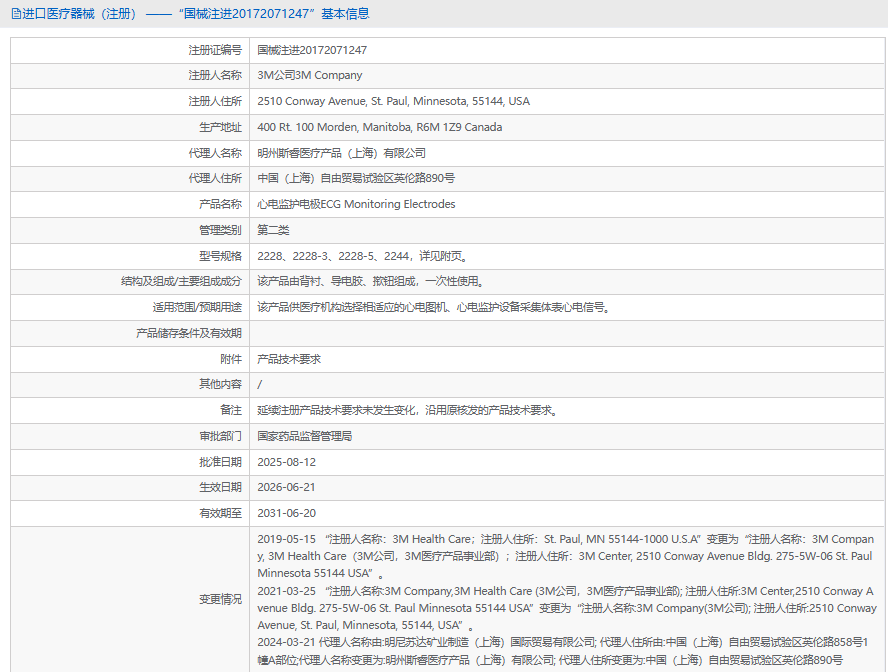888x672 pixels.
Task: Click the 代理人住所 label
Action: 215,178
